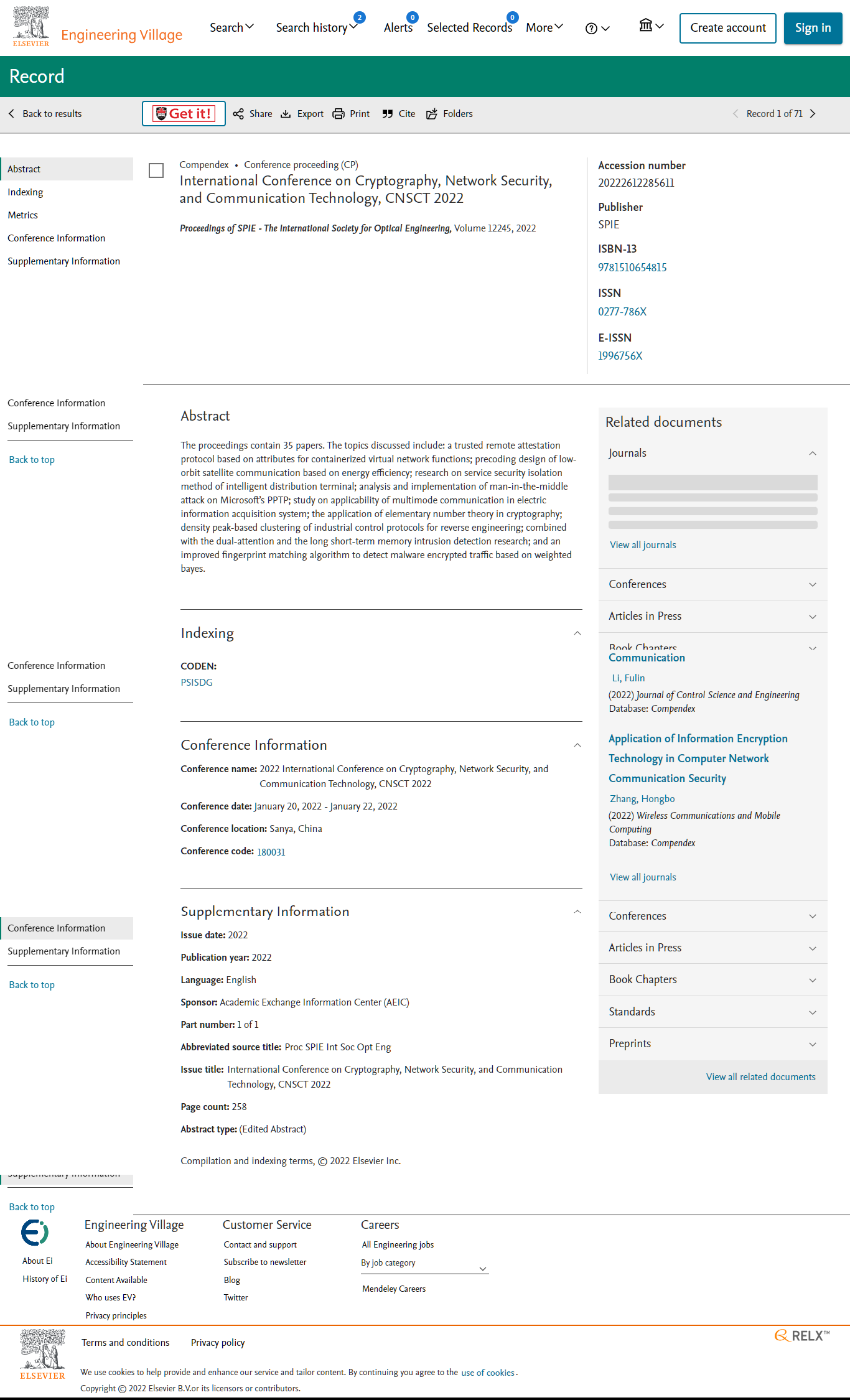Viewport: 850px width, 1400px height.
Task: Expand the lower Articles in Press section
Action: click(x=713, y=948)
